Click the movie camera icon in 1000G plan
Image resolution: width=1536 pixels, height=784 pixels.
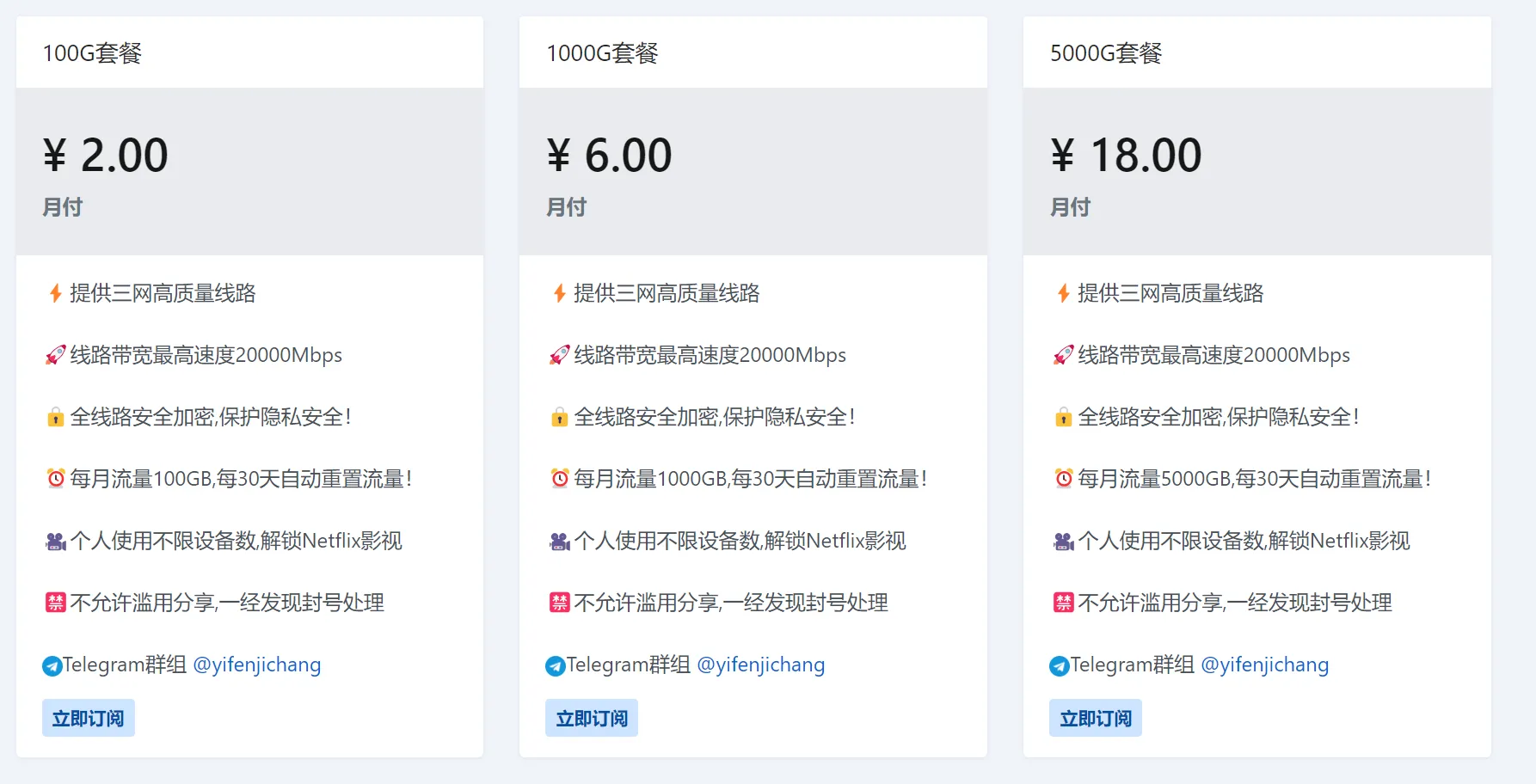click(559, 542)
